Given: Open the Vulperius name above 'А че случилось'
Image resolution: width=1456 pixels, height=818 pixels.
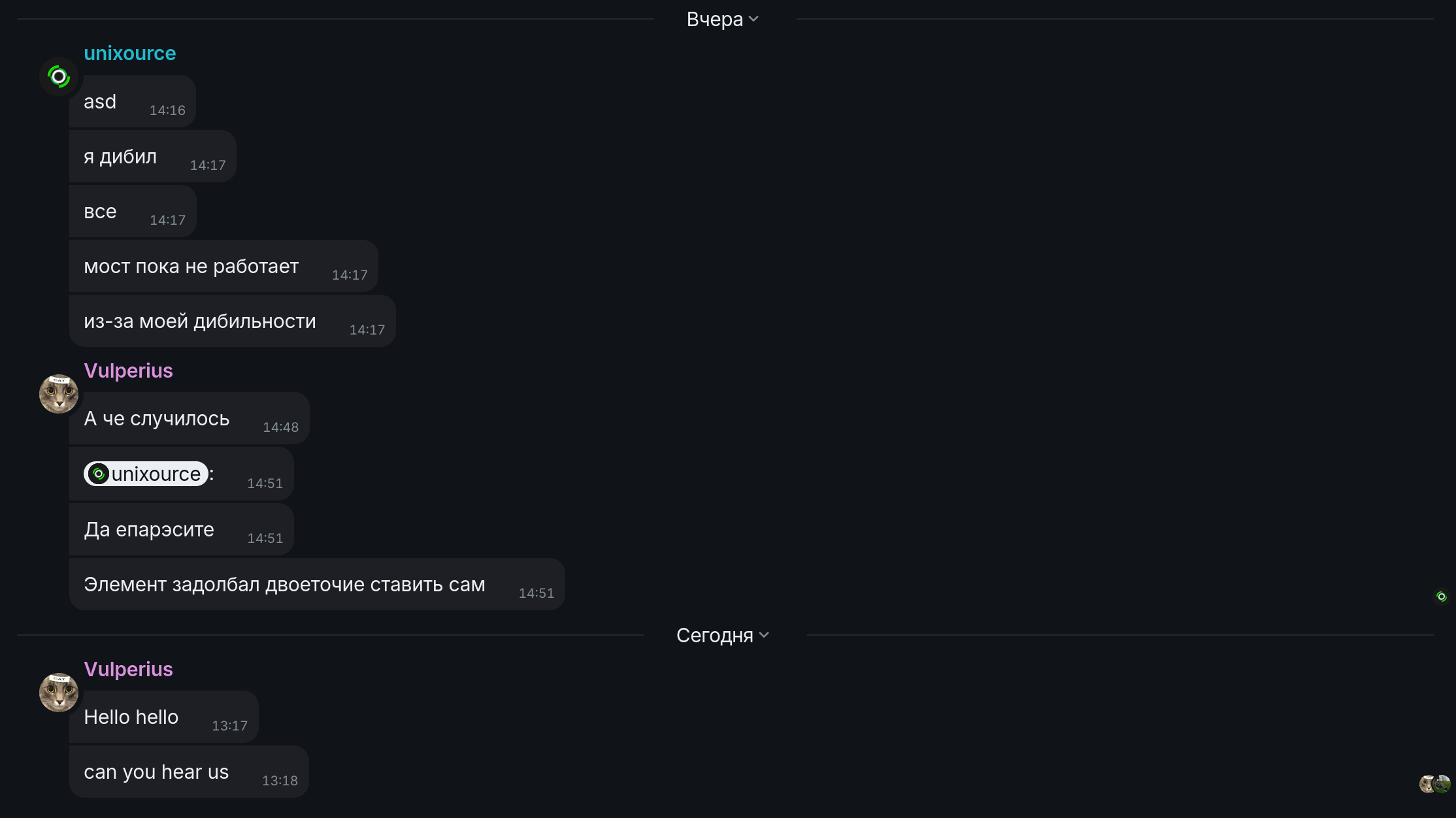Looking at the screenshot, I should coord(128,370).
